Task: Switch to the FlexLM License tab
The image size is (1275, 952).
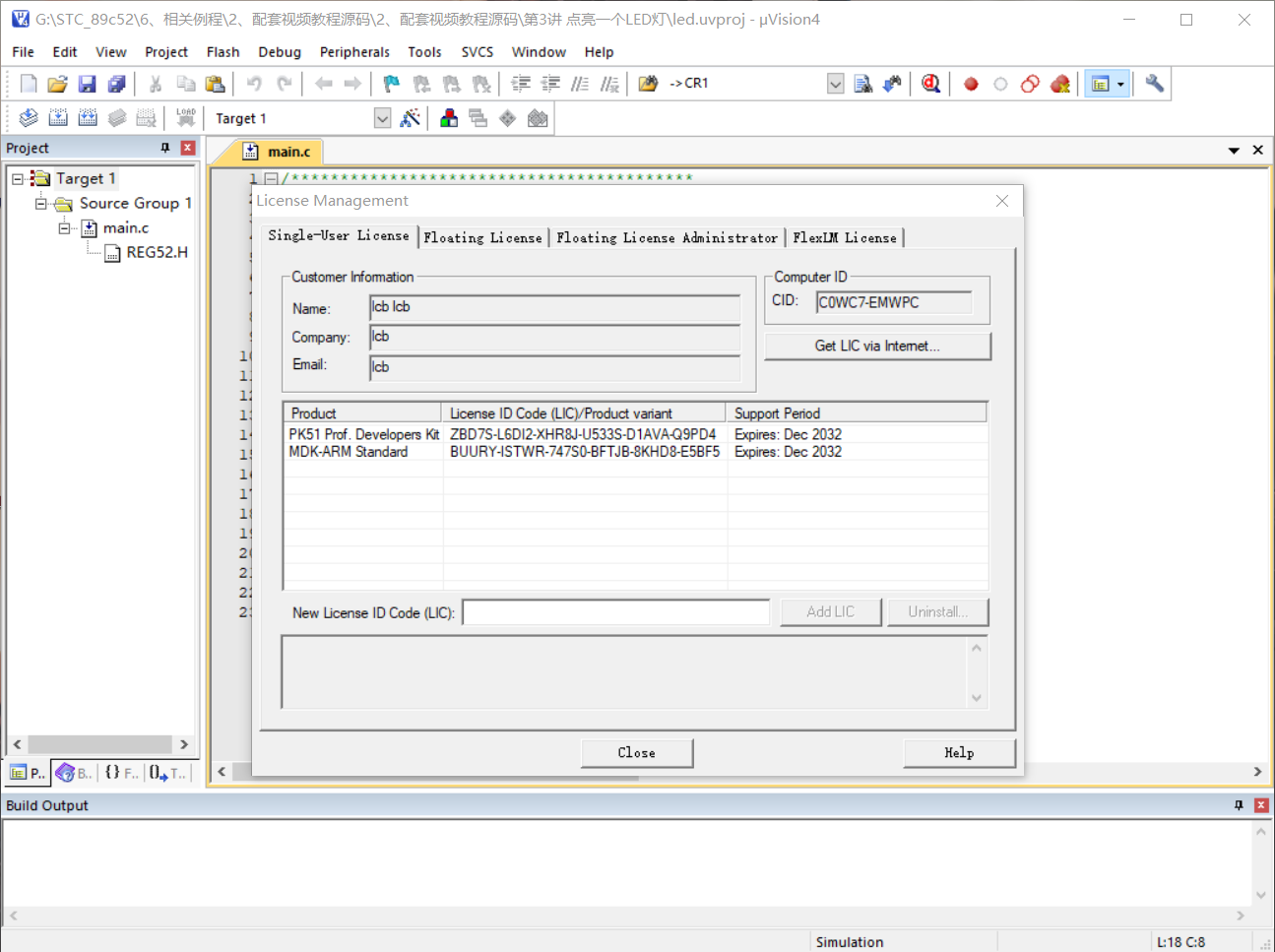Action: [845, 237]
